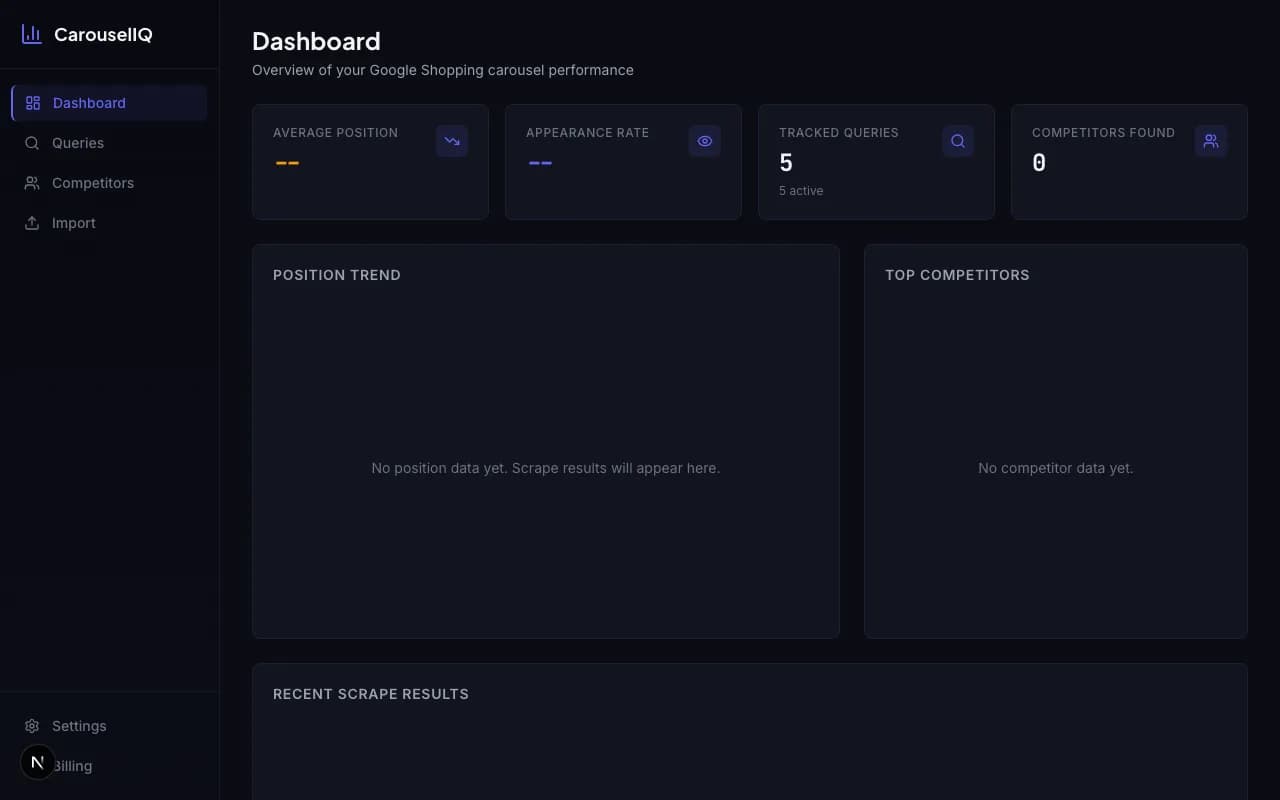The width and height of the screenshot is (1280, 800).
Task: Select the Import menu item
Action: 73,222
